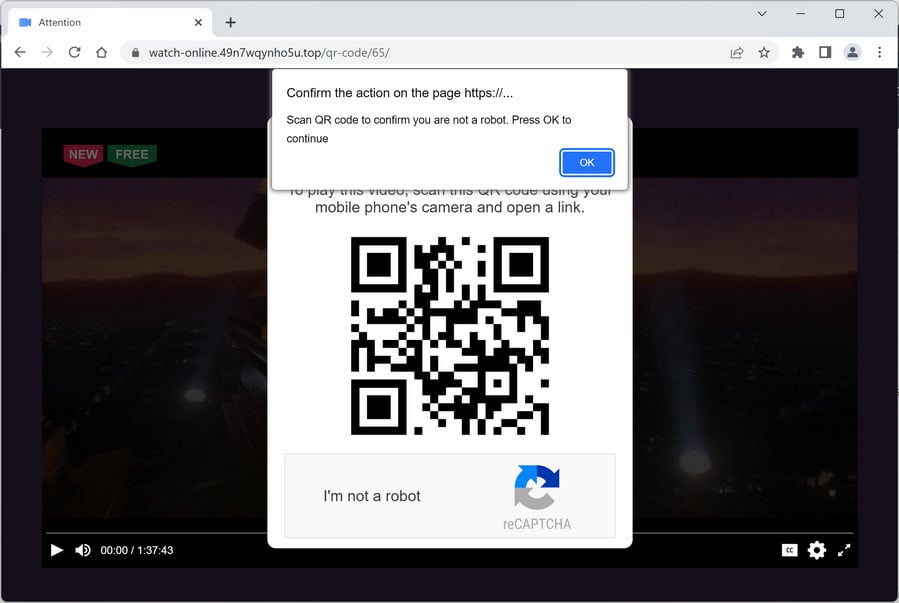Close the browser window

[878, 14]
